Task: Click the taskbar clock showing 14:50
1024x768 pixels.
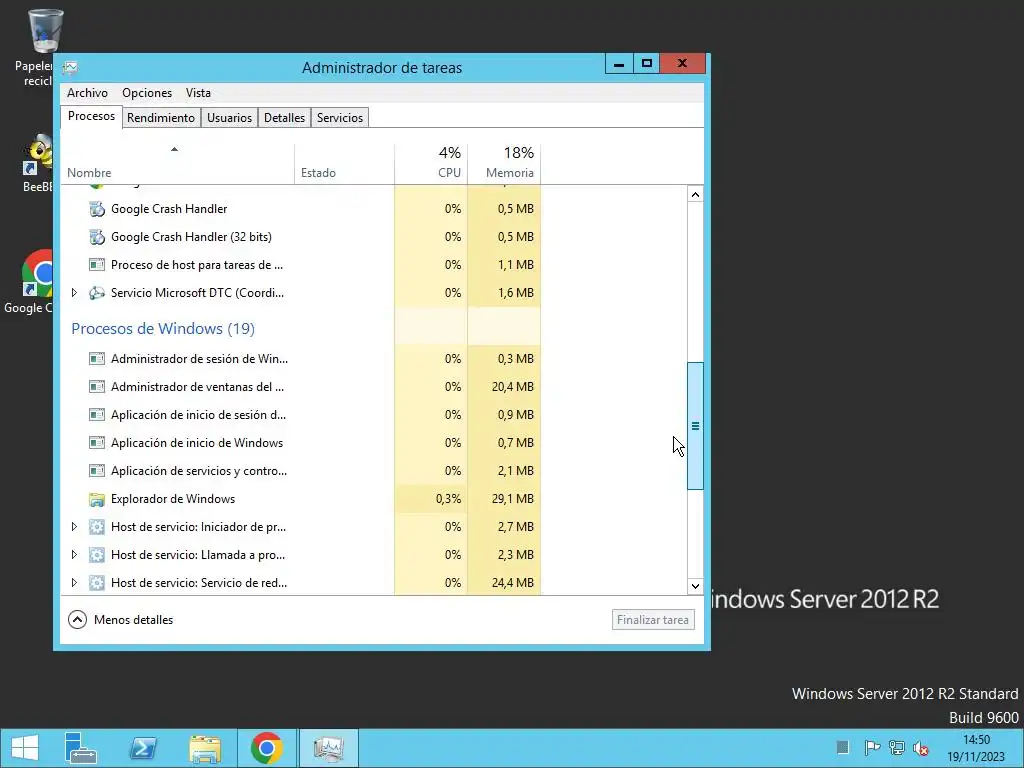Action: tap(976, 748)
